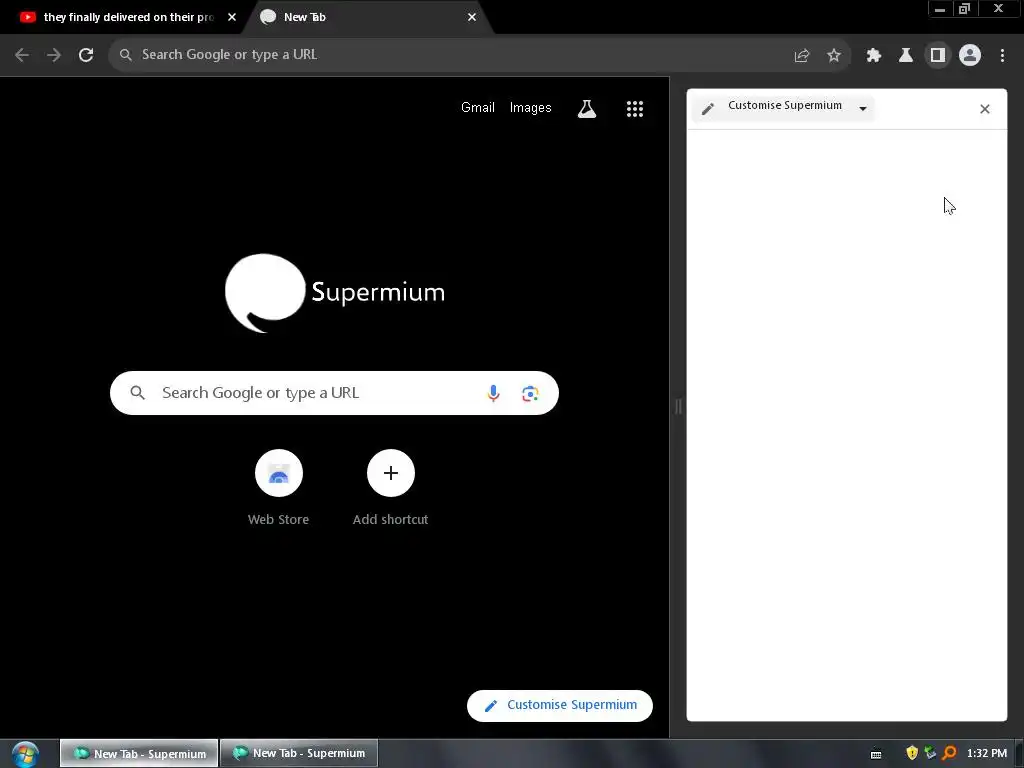Click the Supermium logo on the page

[335, 293]
